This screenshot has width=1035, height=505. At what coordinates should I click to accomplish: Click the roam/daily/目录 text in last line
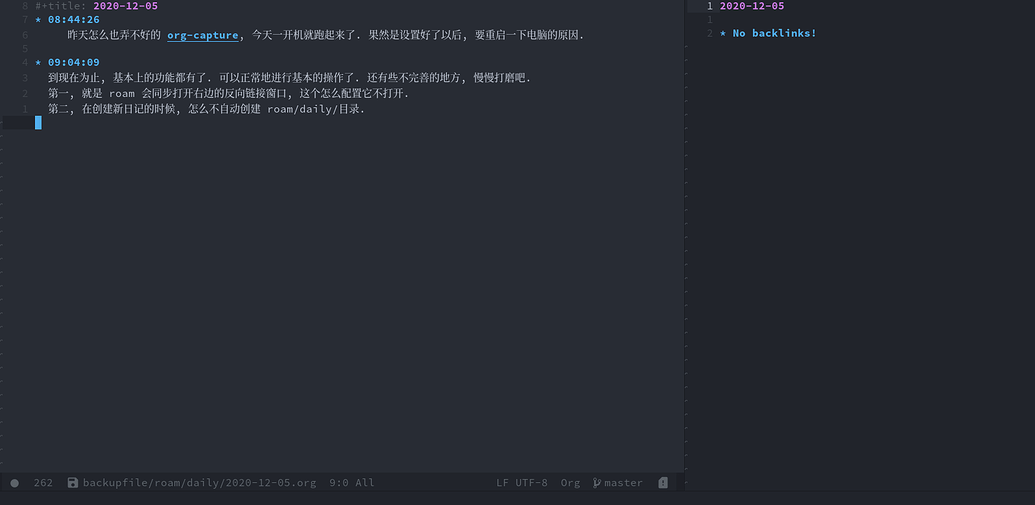314,110
